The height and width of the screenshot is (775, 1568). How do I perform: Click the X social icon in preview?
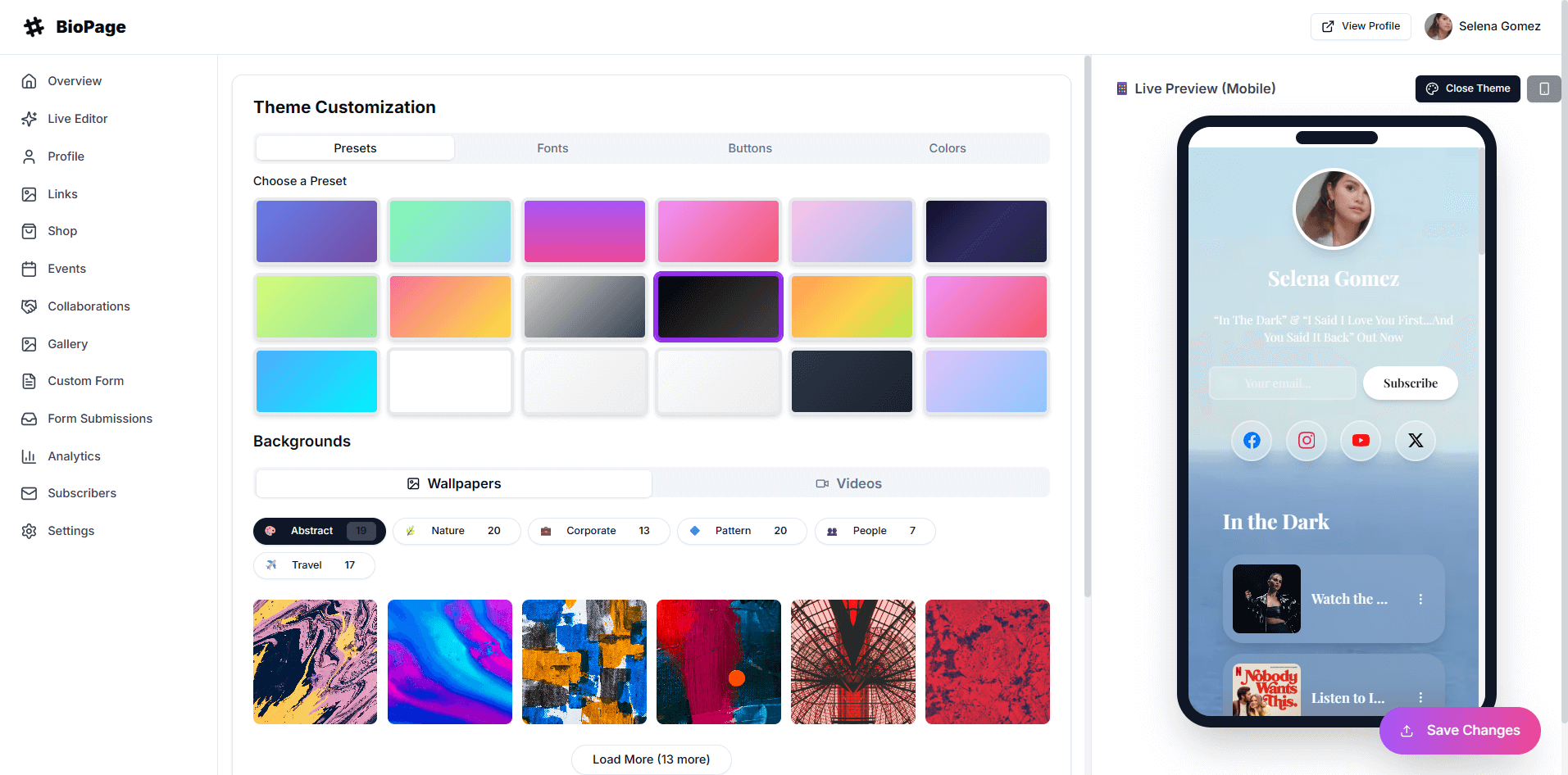pos(1416,441)
